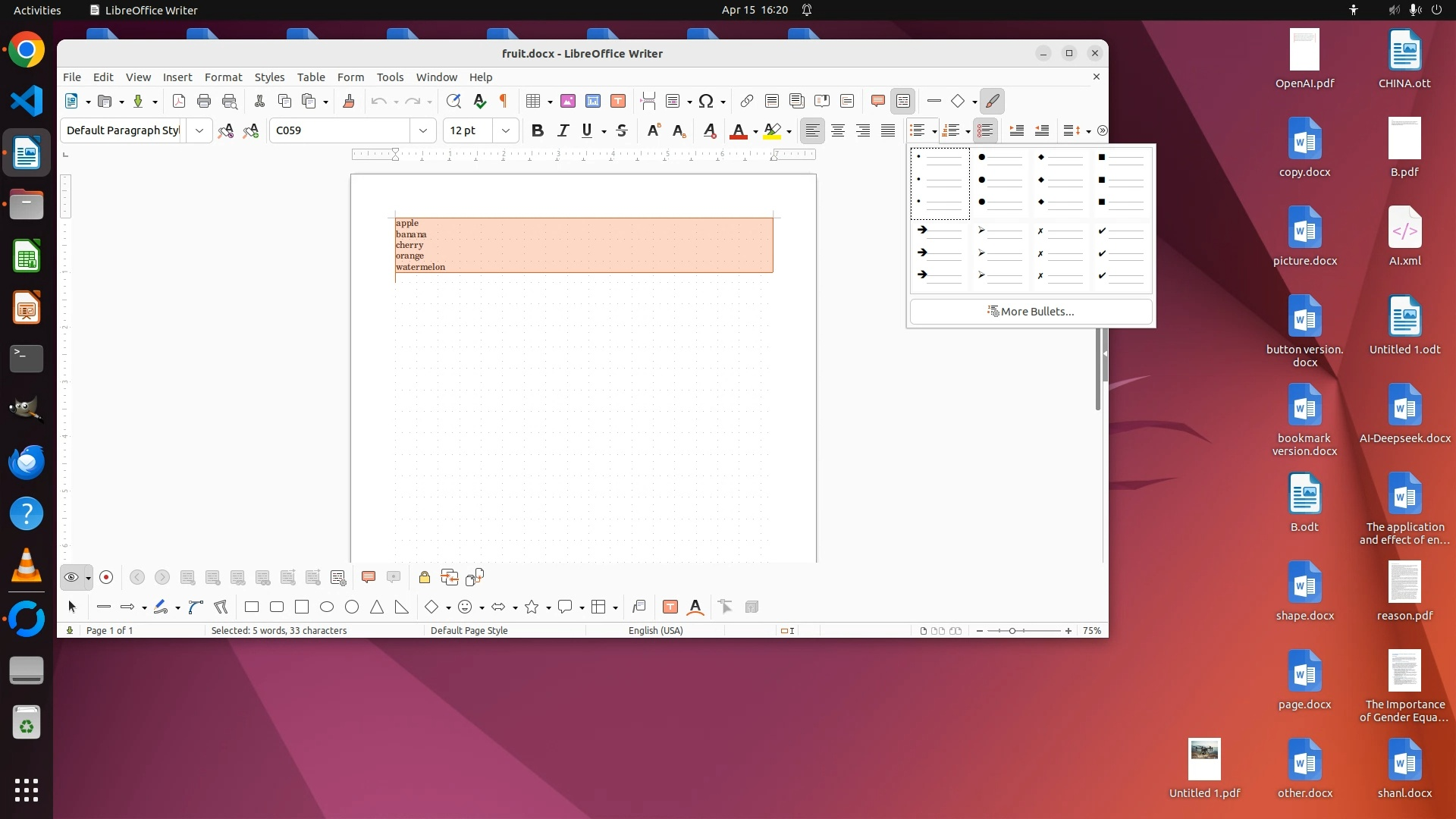Click the Strikethrough formatting icon
This screenshot has width=1456, height=819.
point(622,130)
